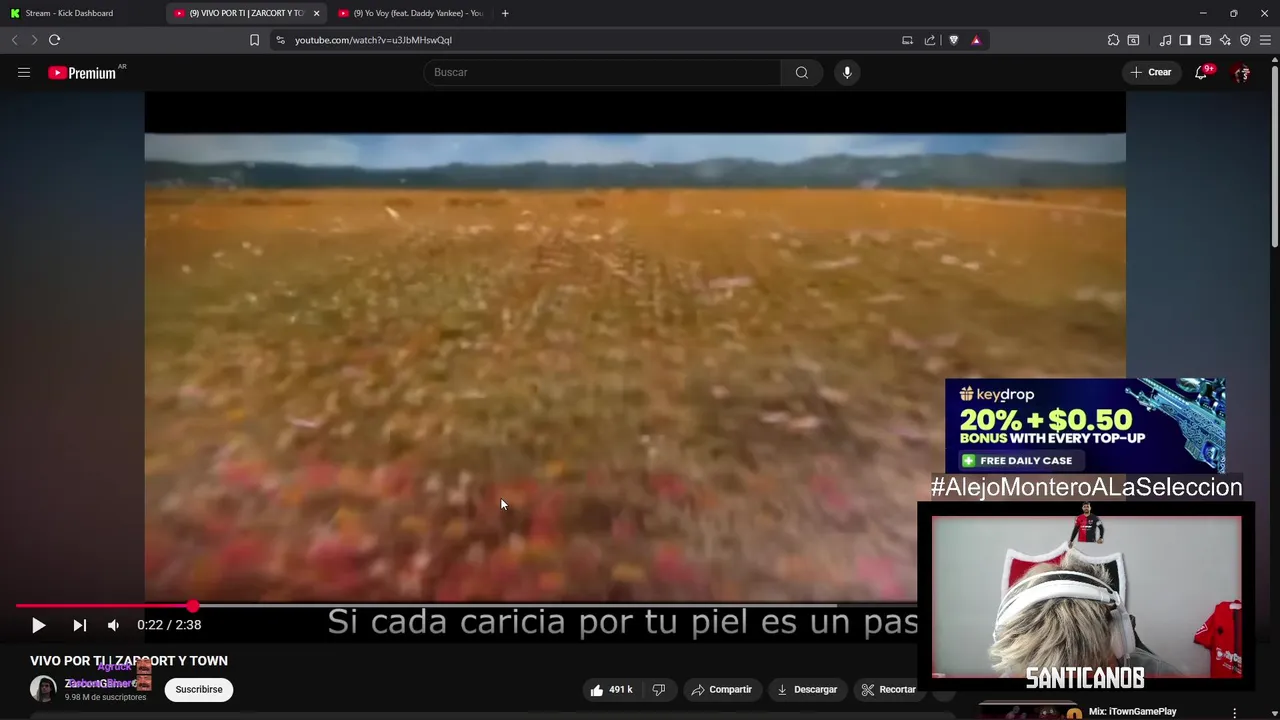Open Brave Shields lion icon
The width and height of the screenshot is (1280, 720).
click(x=953, y=40)
